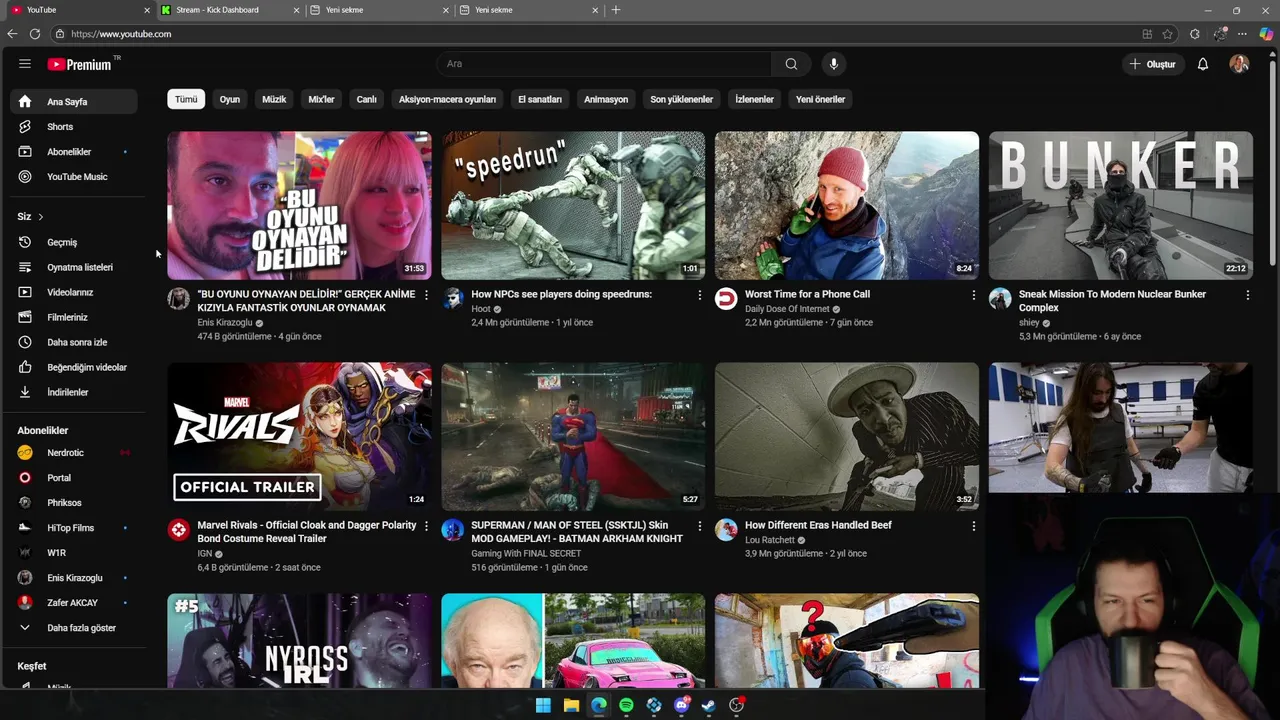This screenshot has width=1280, height=720.
Task: Open options for Sneak Mission Bunker video
Action: (x=1247, y=295)
